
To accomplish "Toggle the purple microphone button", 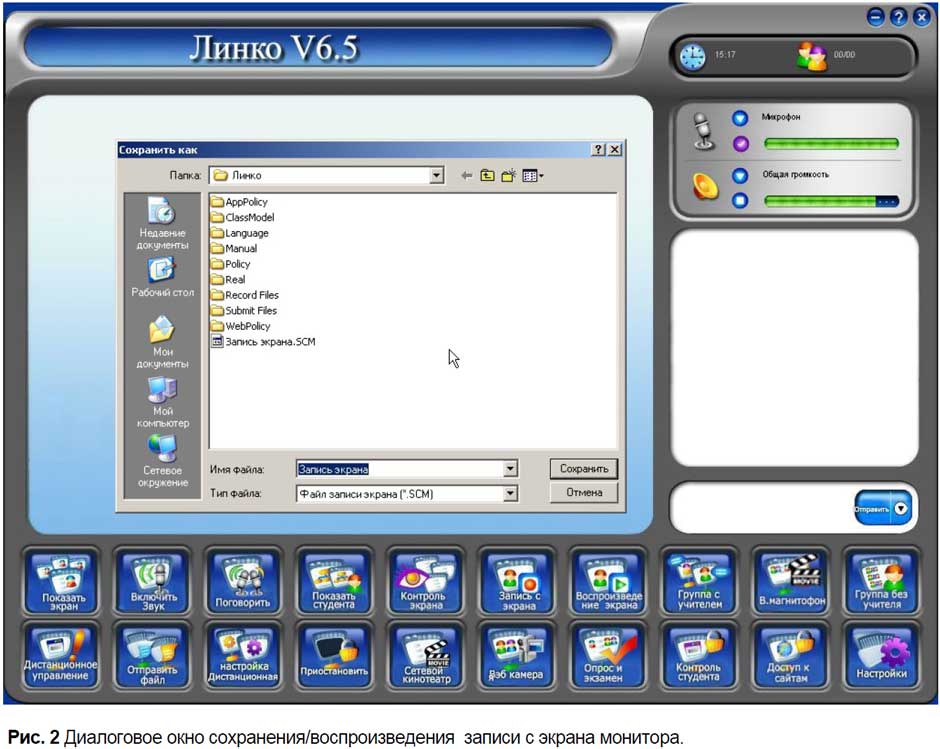I will pos(740,144).
